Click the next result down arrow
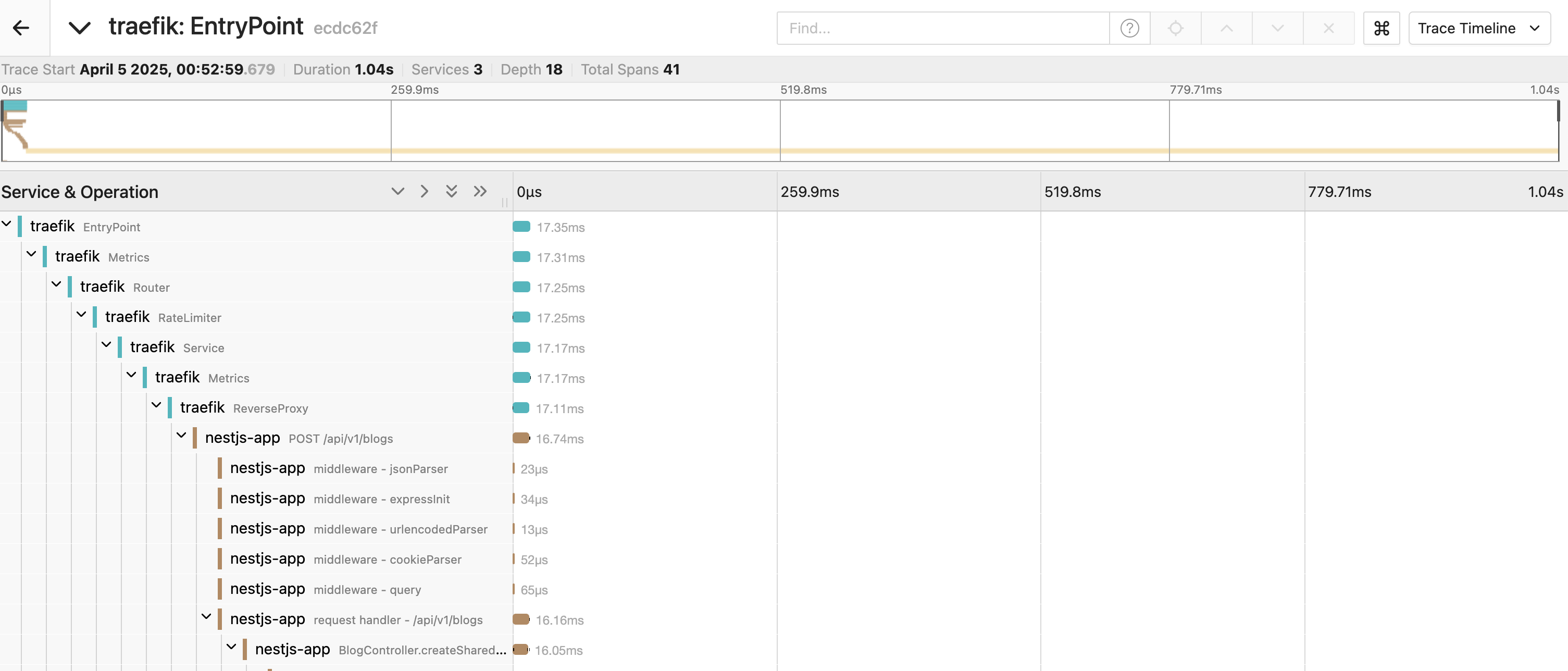This screenshot has width=1568, height=671. (1277, 28)
